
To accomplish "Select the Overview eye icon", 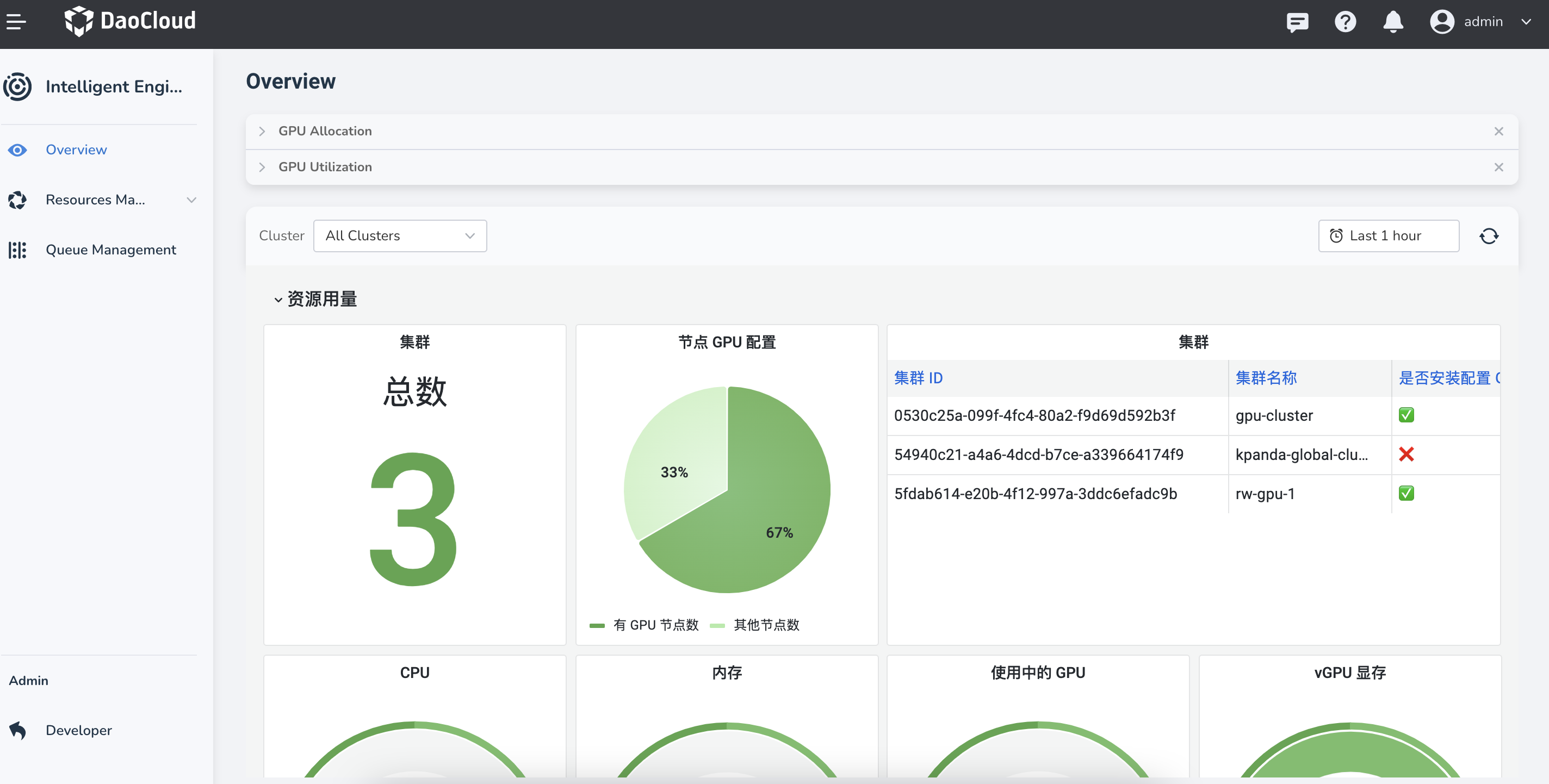I will [17, 150].
